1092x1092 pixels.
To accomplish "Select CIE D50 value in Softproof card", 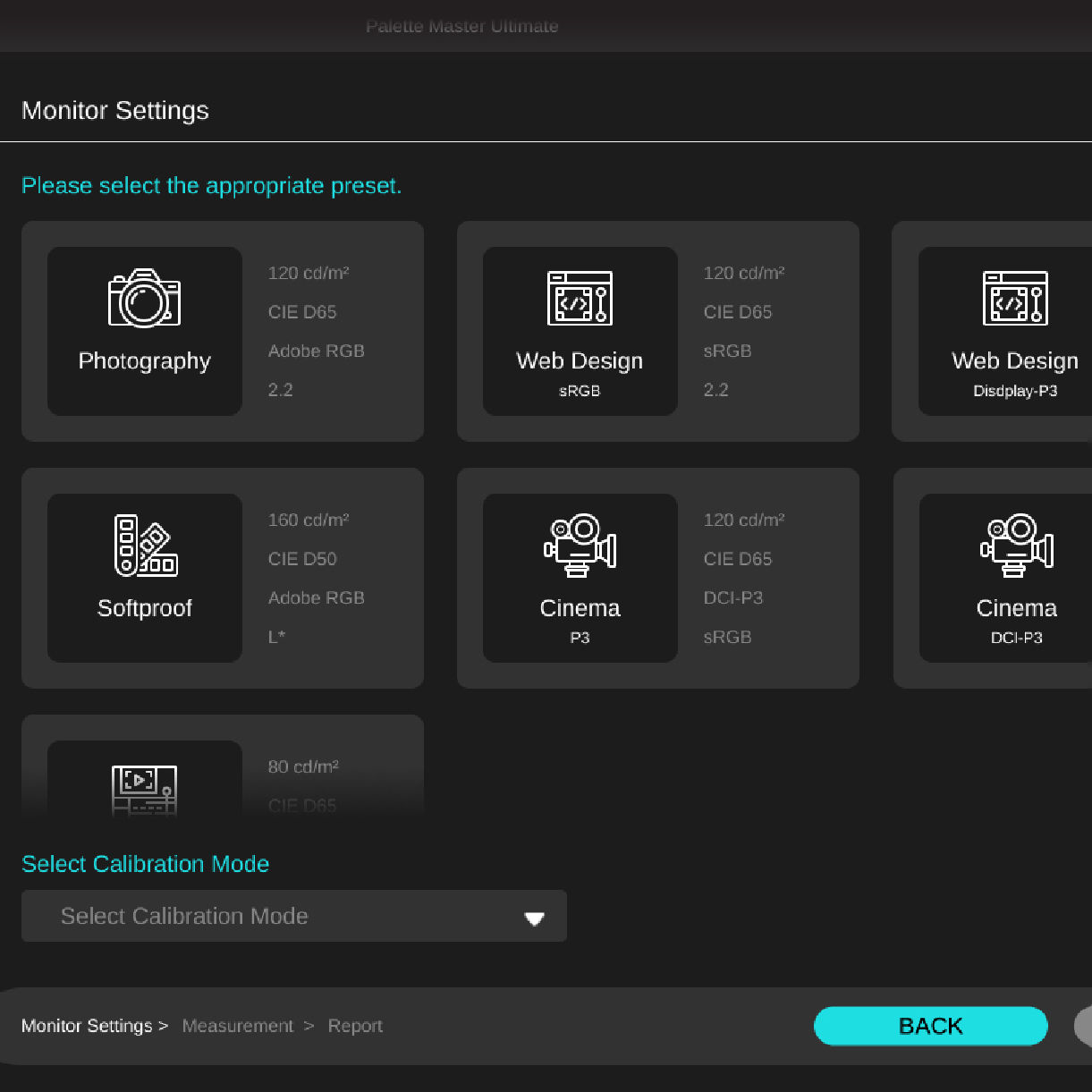I will tap(302, 559).
